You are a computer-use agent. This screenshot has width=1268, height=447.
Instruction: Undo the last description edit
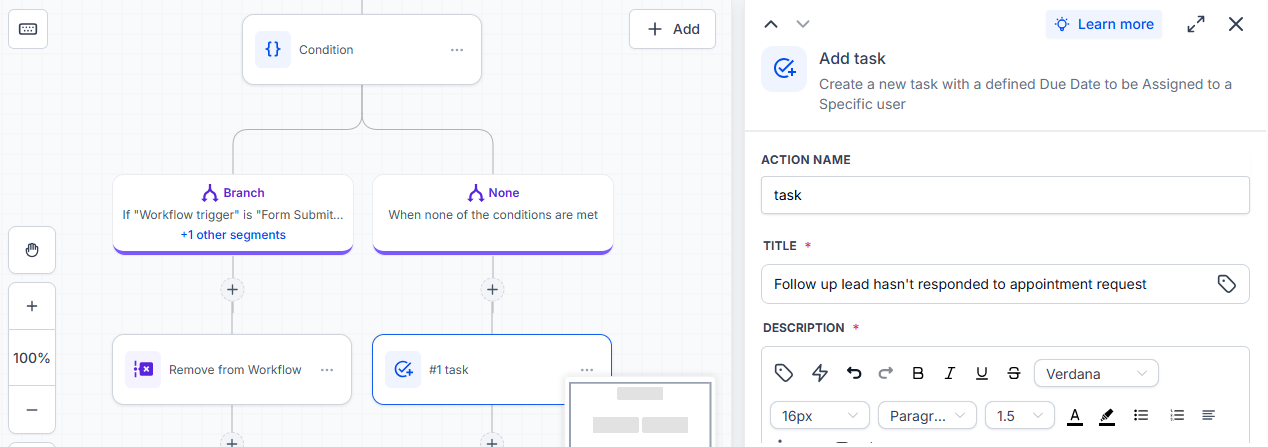tap(854, 373)
